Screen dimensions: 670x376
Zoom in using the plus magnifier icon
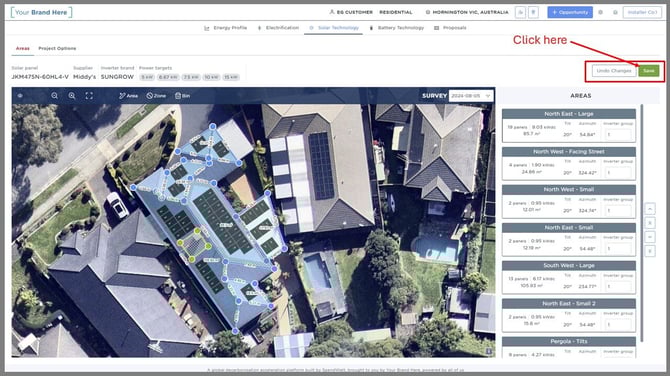(x=72, y=96)
